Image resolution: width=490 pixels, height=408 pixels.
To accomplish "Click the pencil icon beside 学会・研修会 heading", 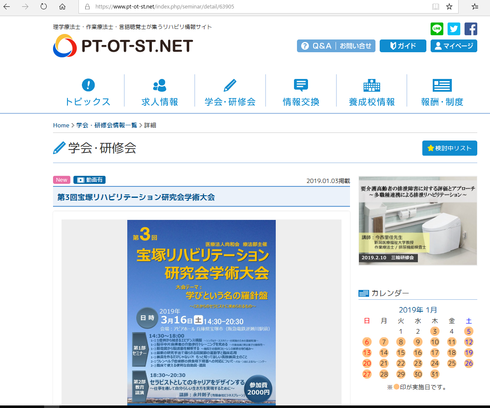I will coord(59,148).
